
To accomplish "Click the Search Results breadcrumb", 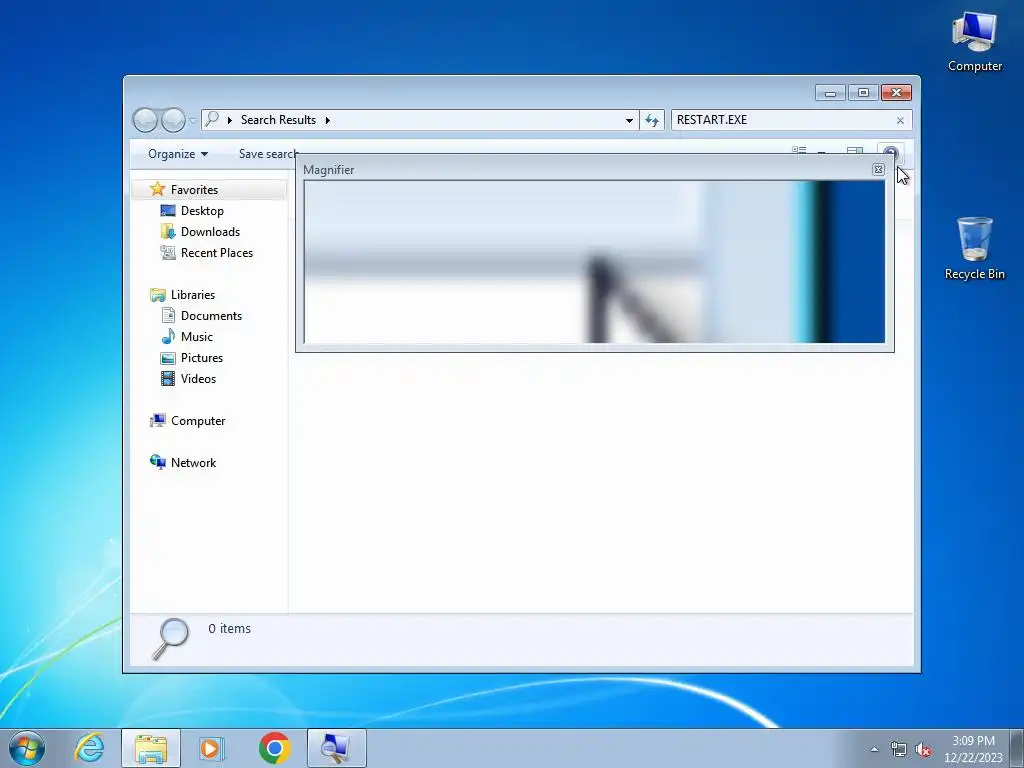I will pyautogui.click(x=278, y=120).
